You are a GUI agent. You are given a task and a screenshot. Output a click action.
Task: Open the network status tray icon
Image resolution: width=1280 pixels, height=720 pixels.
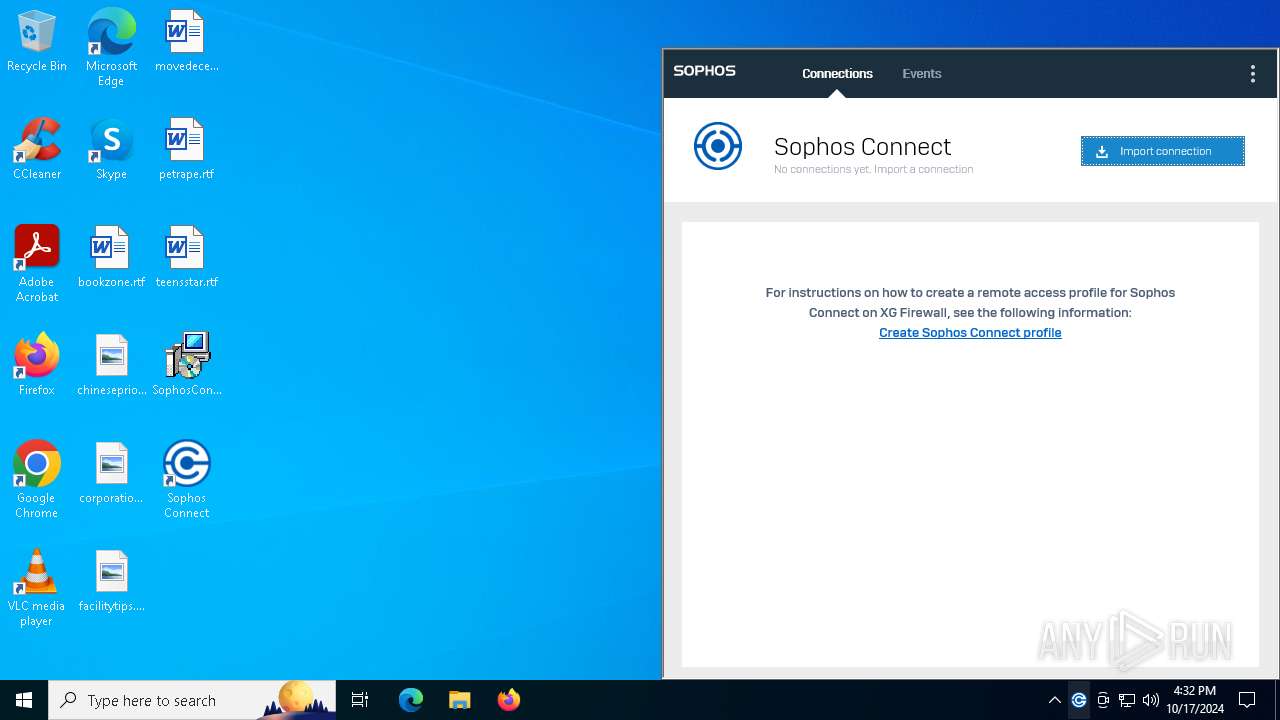tap(1127, 700)
